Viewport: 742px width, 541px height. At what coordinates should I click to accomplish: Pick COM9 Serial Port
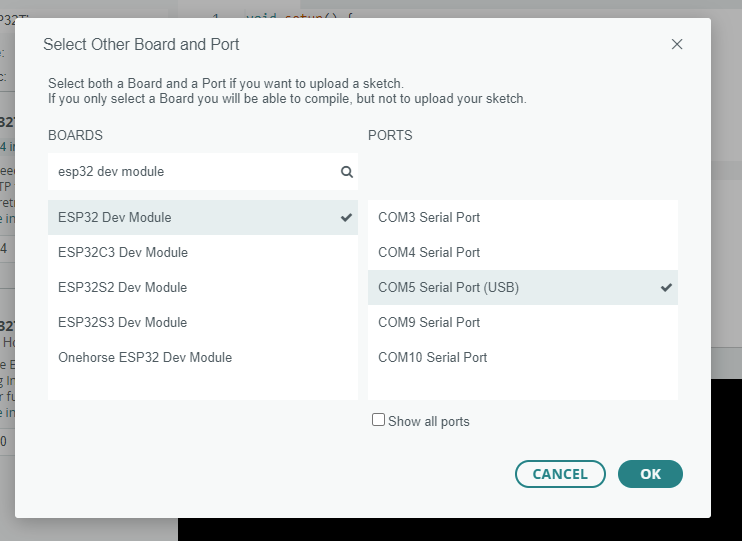428,322
